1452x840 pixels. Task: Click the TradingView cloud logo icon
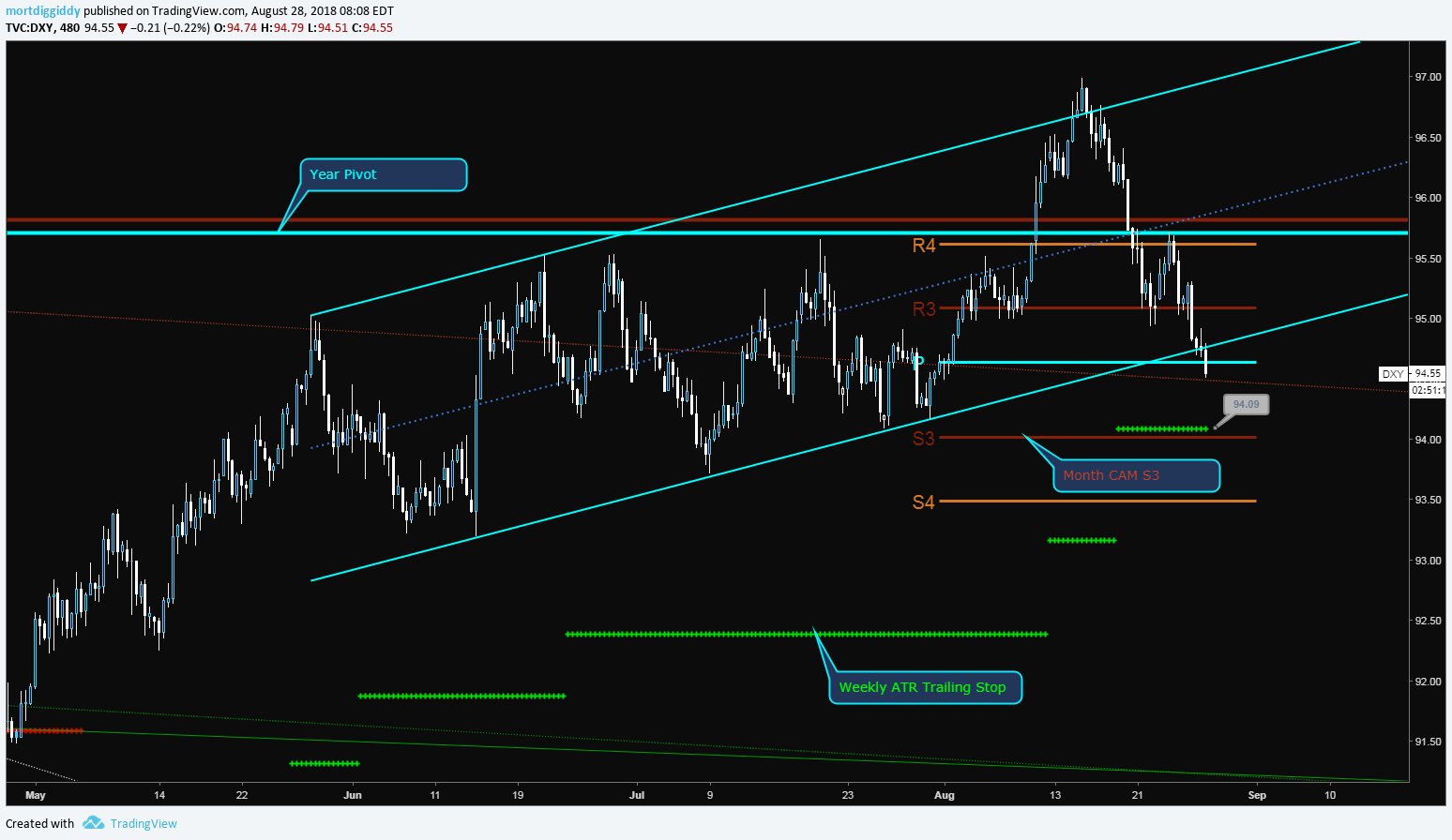pos(93,823)
